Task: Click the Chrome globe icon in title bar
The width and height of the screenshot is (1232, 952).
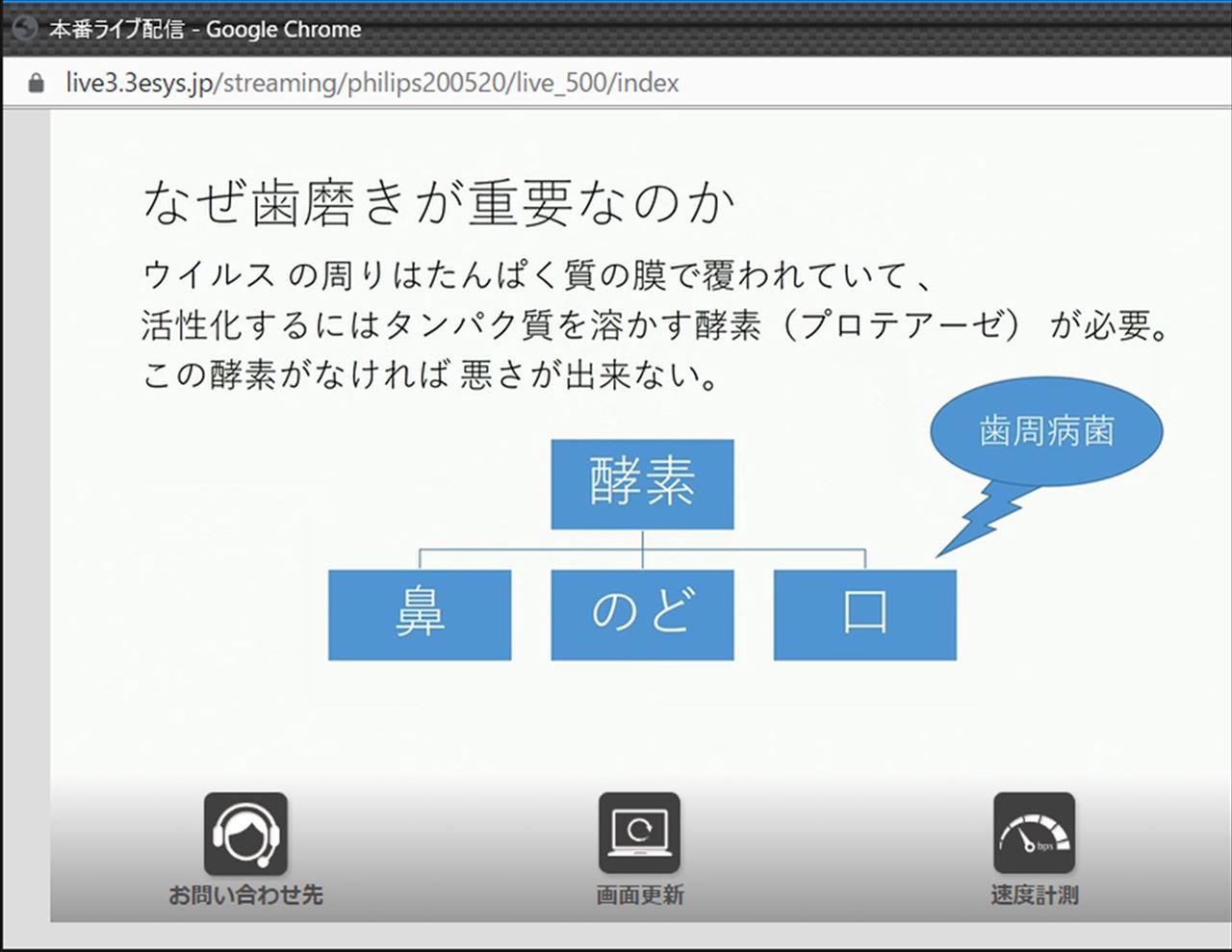Action: [x=22, y=29]
